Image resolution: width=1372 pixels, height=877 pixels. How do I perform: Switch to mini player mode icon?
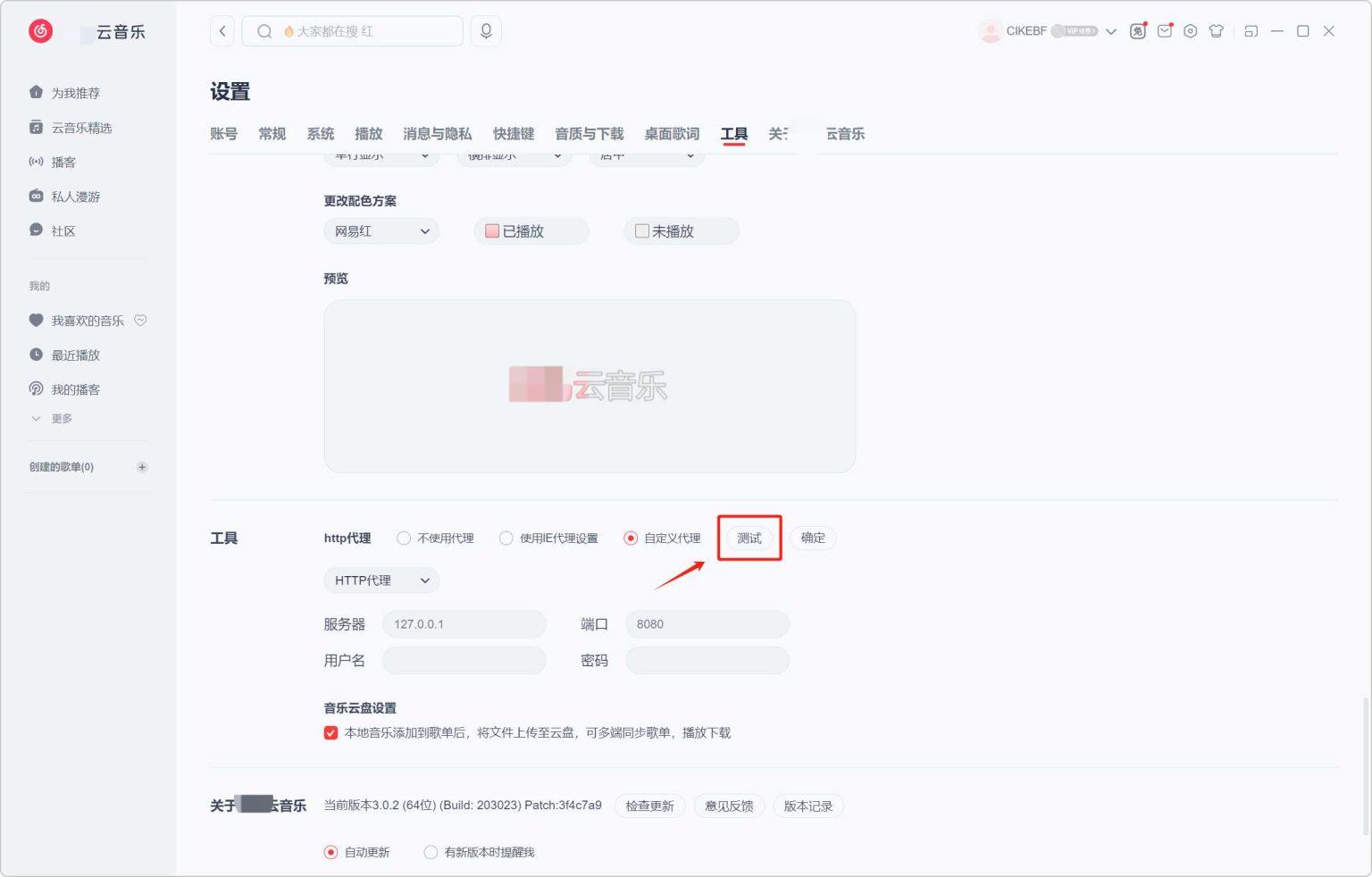click(1251, 31)
